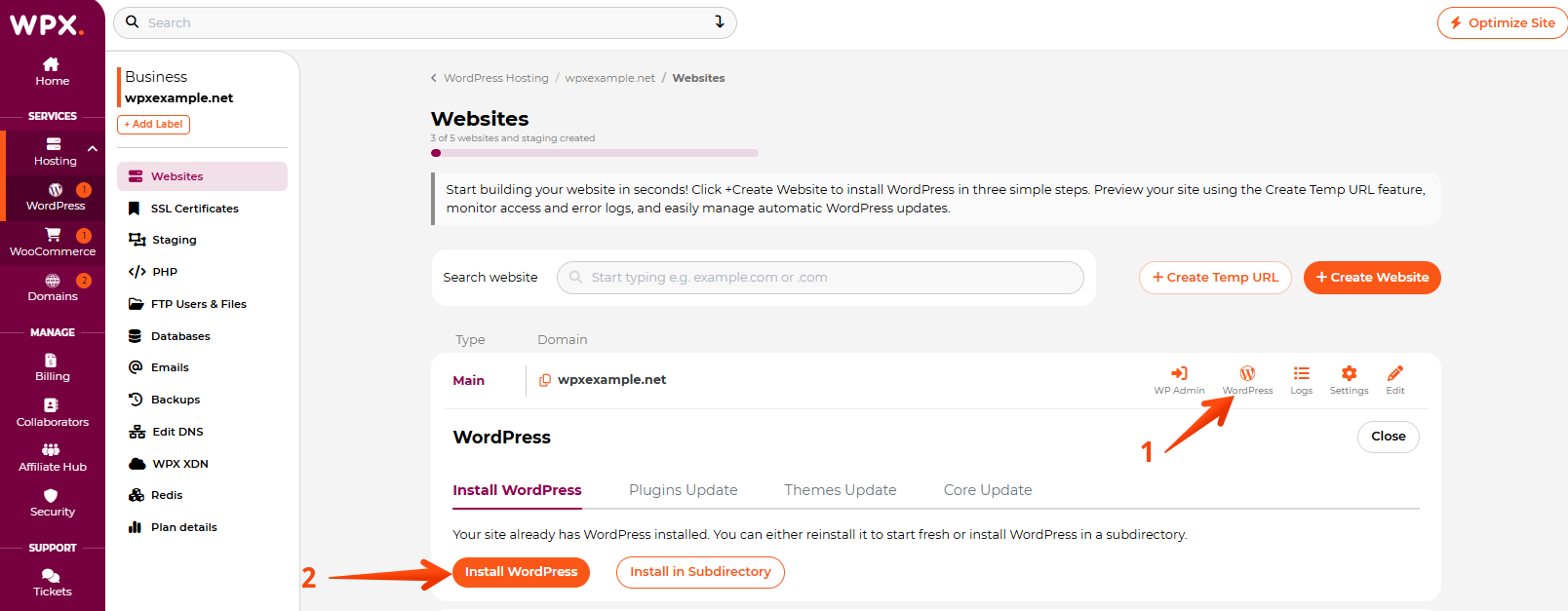
Task: Open WooCommerce cart icon in sidebar
Action: pyautogui.click(x=53, y=235)
